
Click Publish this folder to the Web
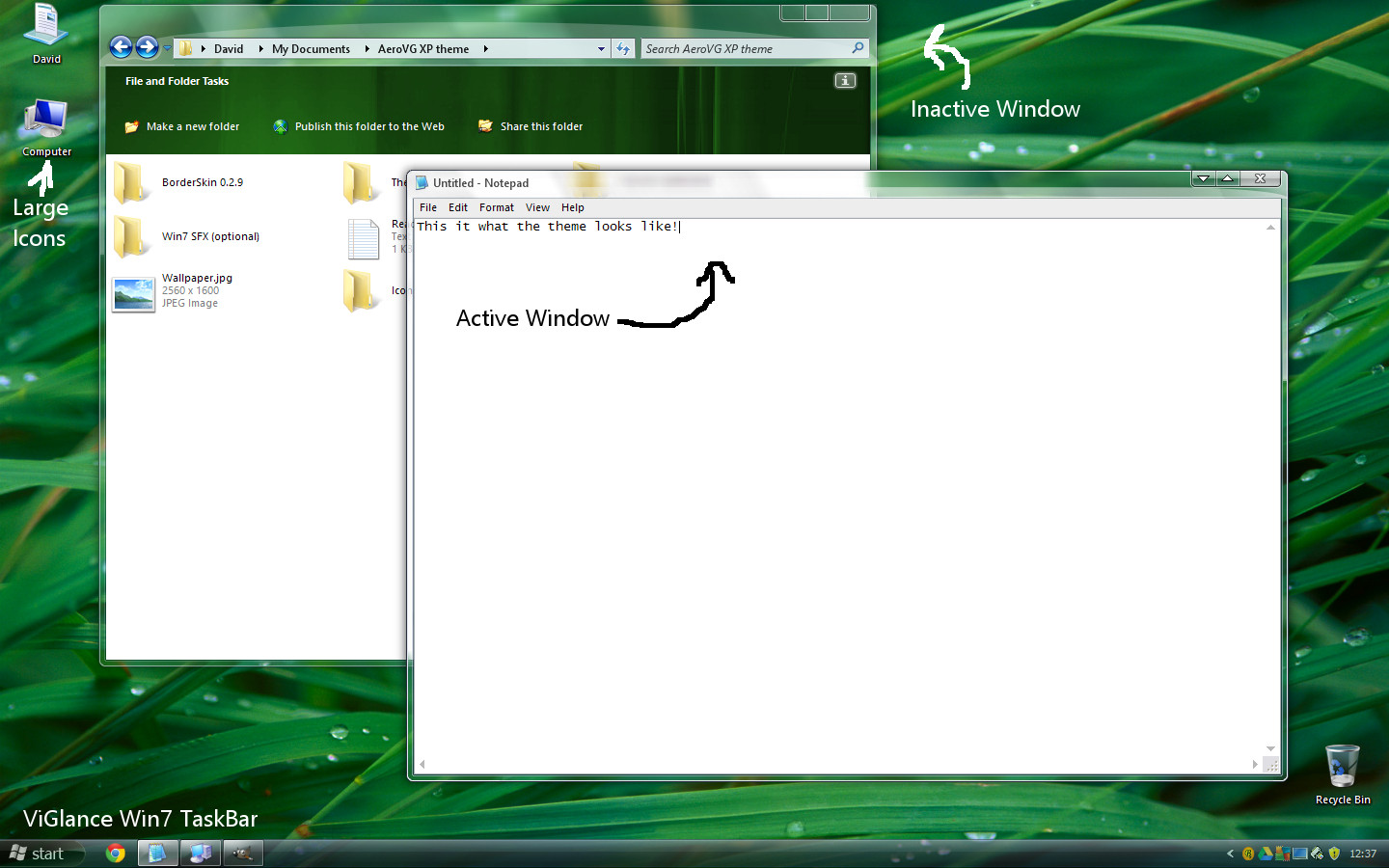coord(369,126)
